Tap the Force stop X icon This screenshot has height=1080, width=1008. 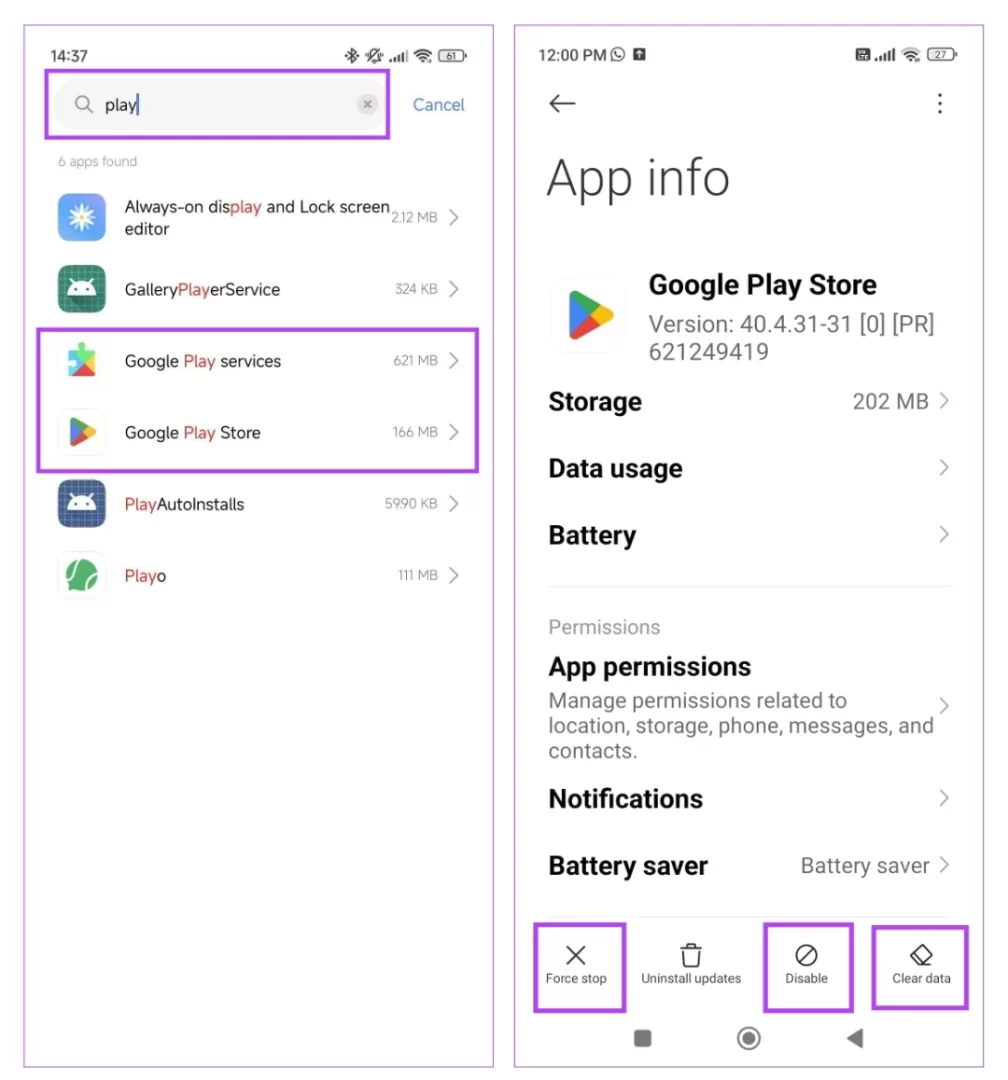point(576,955)
